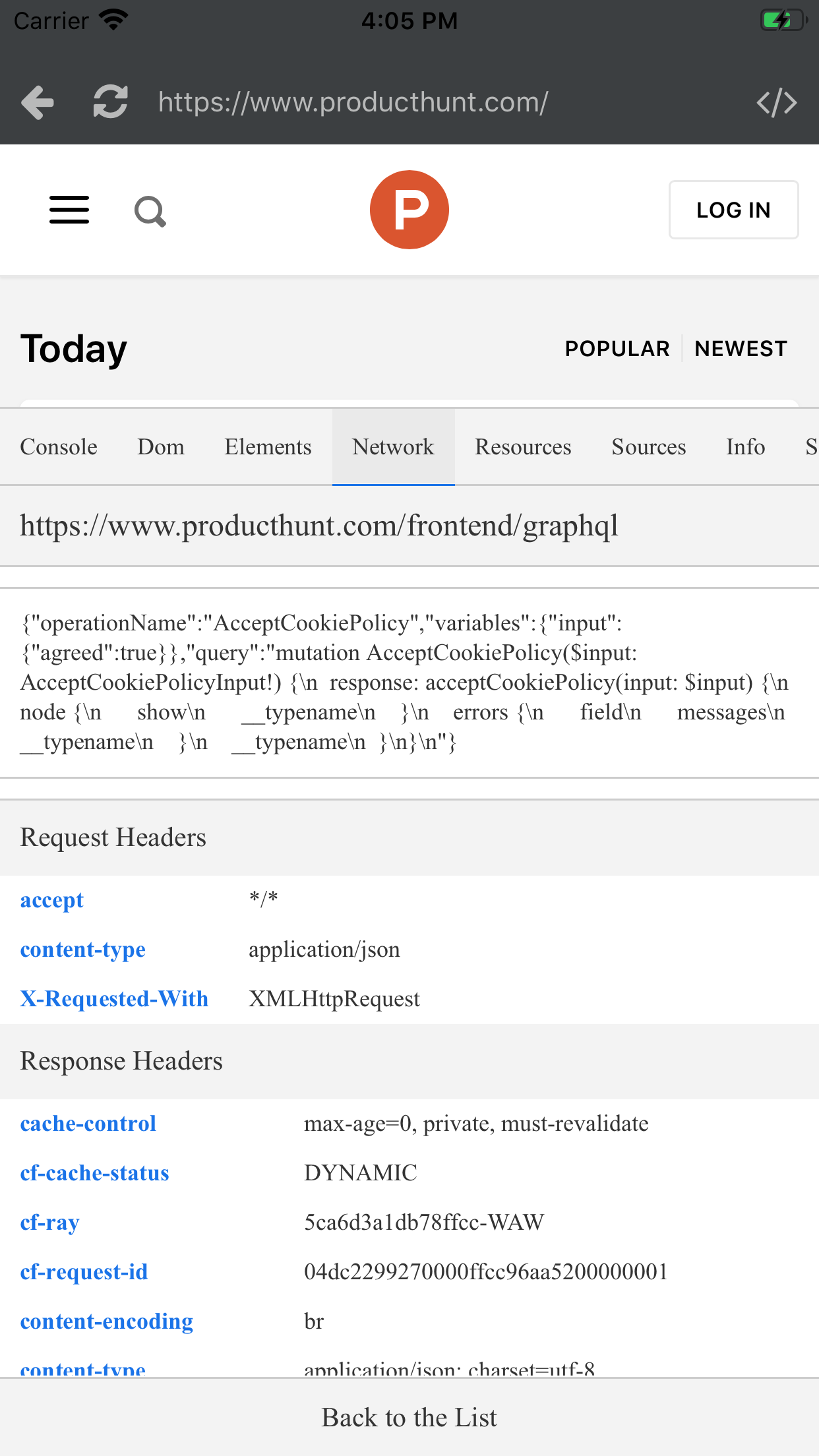Image resolution: width=819 pixels, height=1456 pixels.
Task: Open the Info tab
Action: click(x=746, y=447)
